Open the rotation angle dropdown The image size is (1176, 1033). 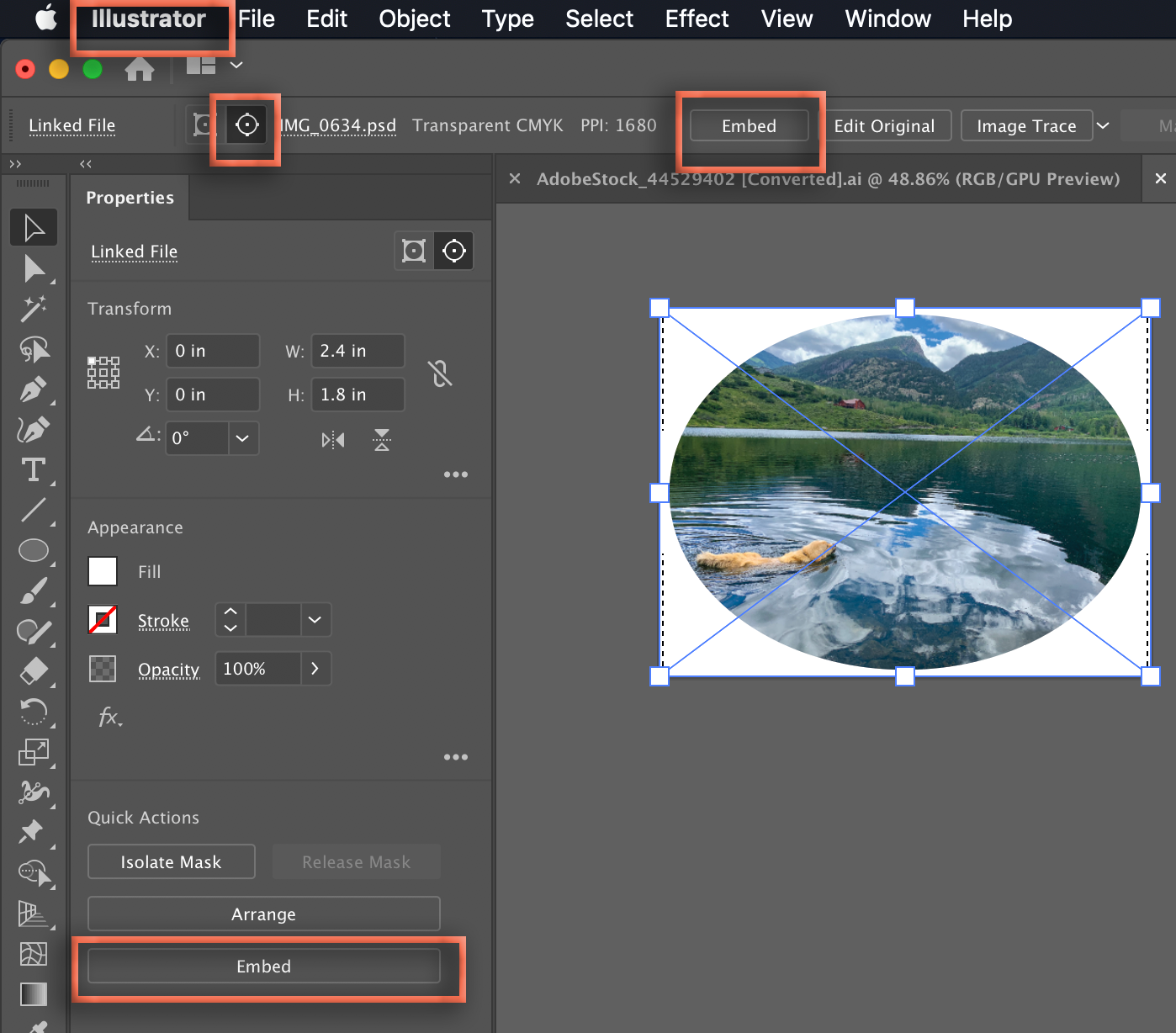(243, 438)
